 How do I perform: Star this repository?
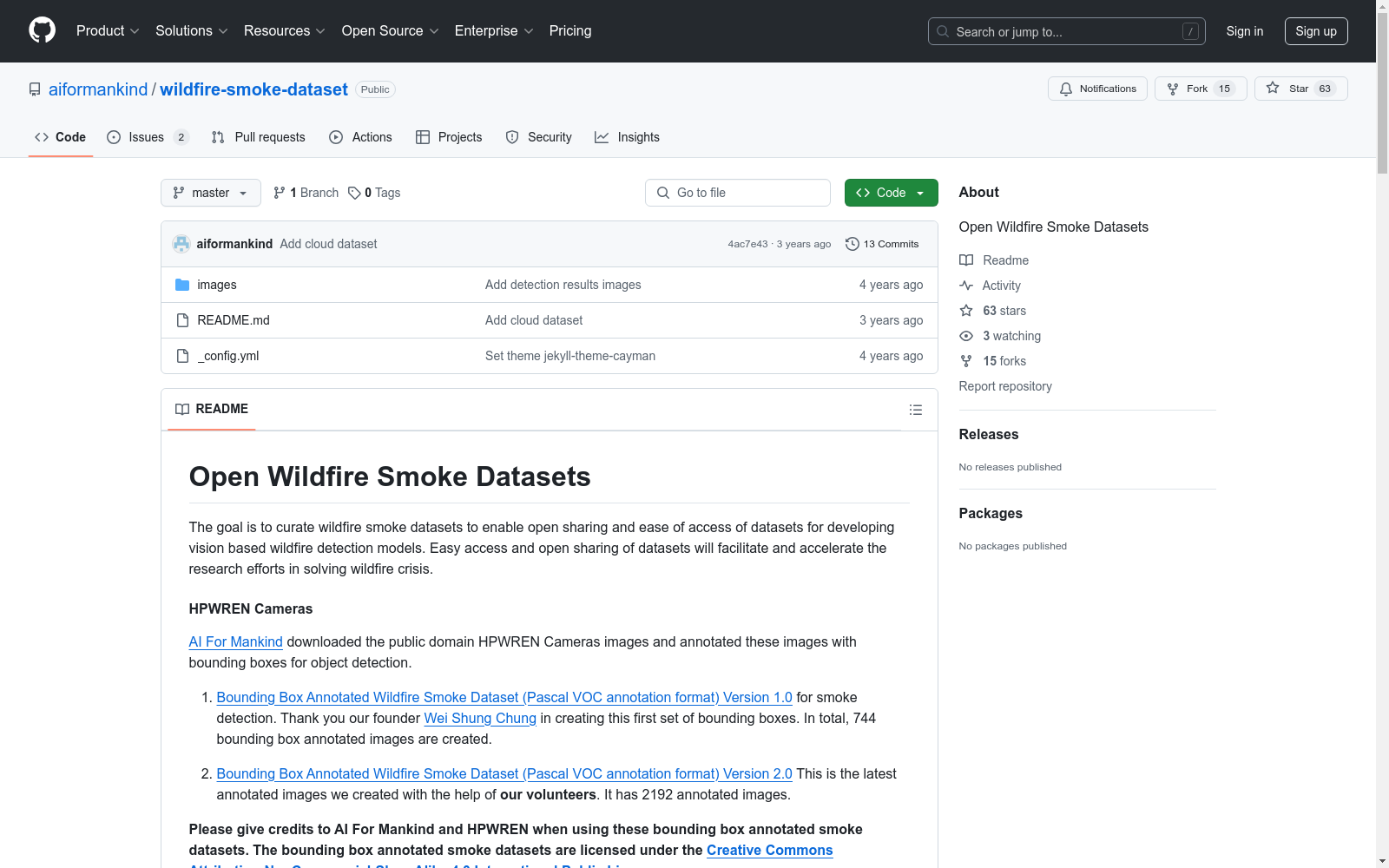(x=1300, y=89)
